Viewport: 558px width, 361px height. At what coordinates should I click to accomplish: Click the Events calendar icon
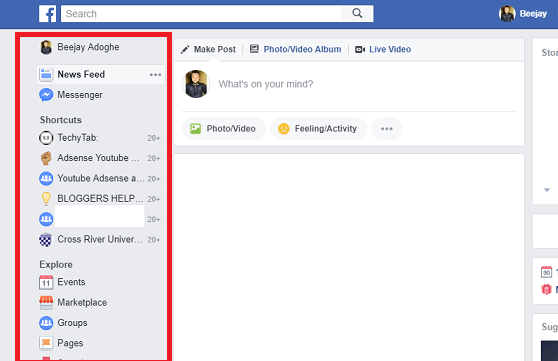[x=46, y=282]
